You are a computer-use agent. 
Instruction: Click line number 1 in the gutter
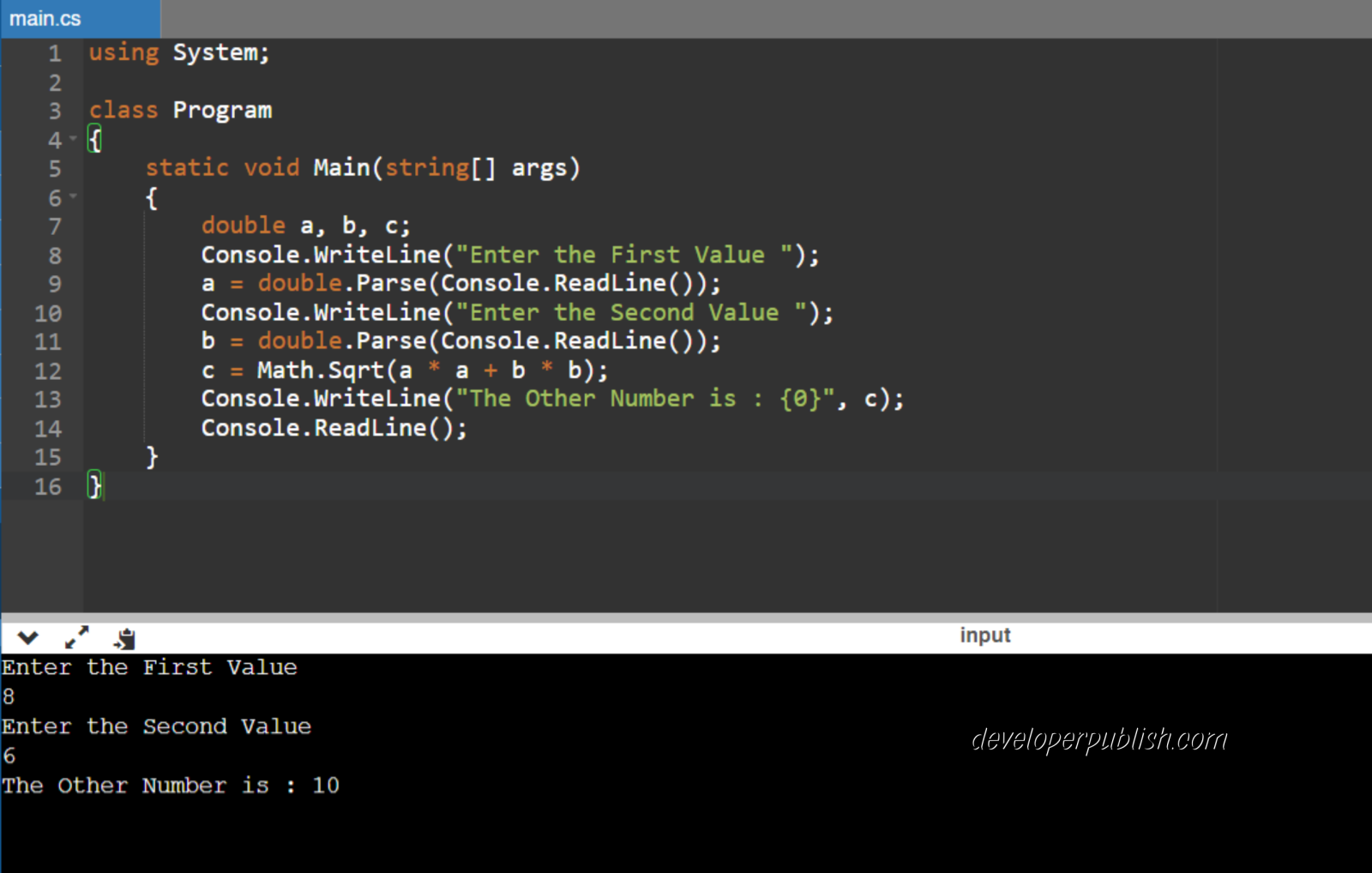(x=55, y=54)
